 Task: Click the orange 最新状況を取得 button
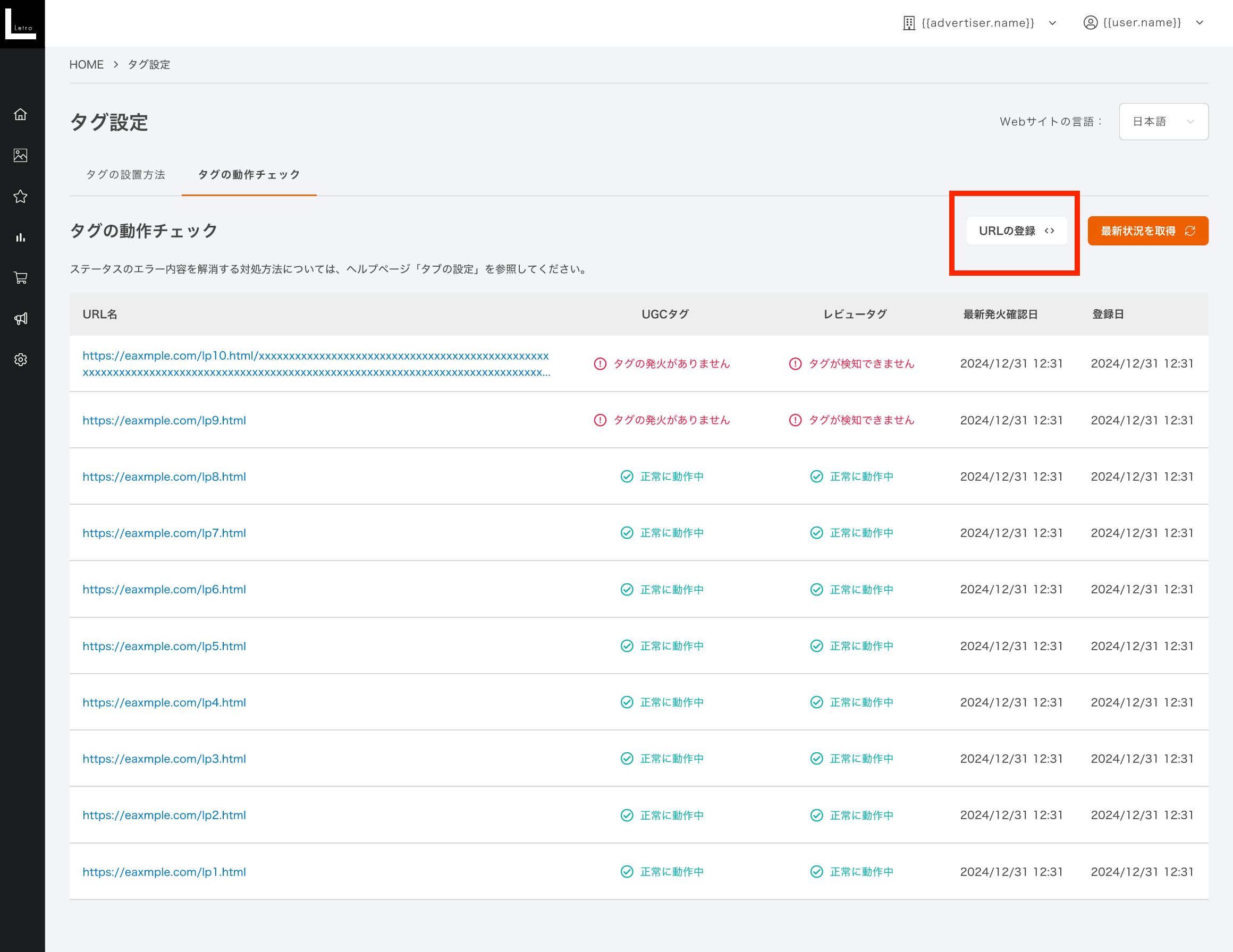pos(1147,231)
